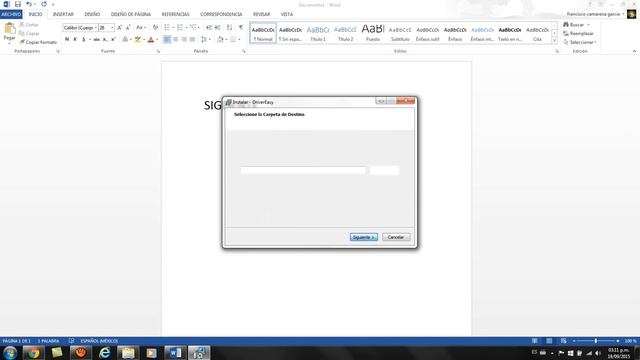
Task: Switch to the INSERTAR tab
Action: pyautogui.click(x=63, y=14)
